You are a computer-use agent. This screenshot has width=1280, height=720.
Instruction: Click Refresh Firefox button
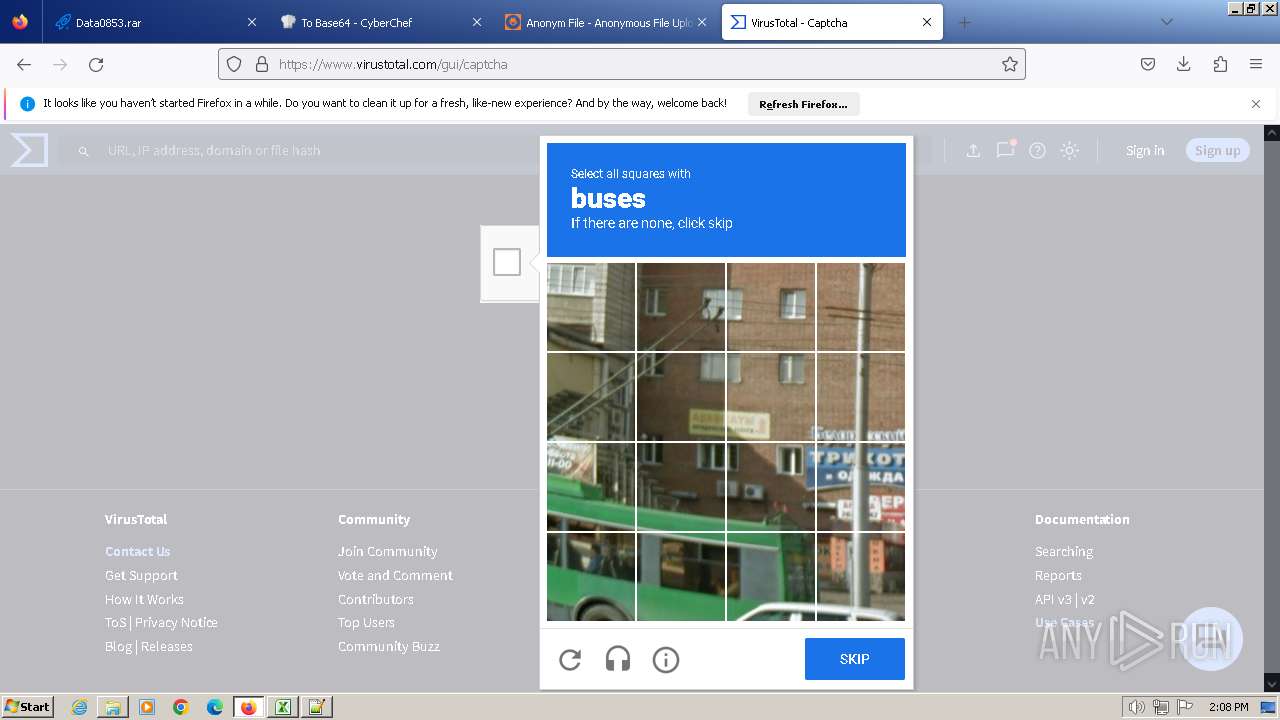click(803, 104)
